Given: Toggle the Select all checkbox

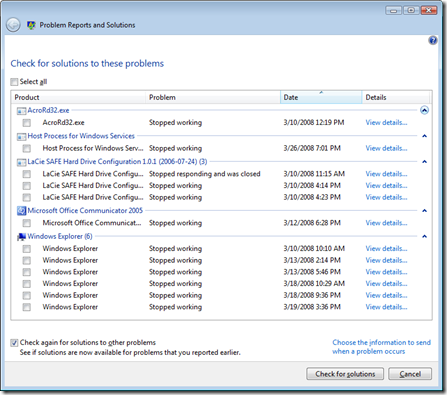Looking at the screenshot, I should click(x=14, y=82).
